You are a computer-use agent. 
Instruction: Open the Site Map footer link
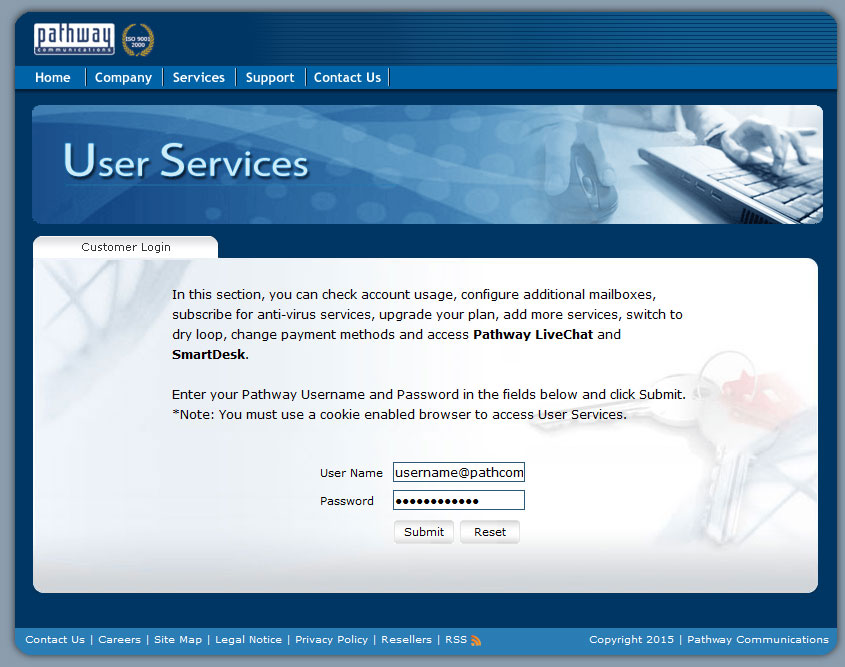click(178, 640)
